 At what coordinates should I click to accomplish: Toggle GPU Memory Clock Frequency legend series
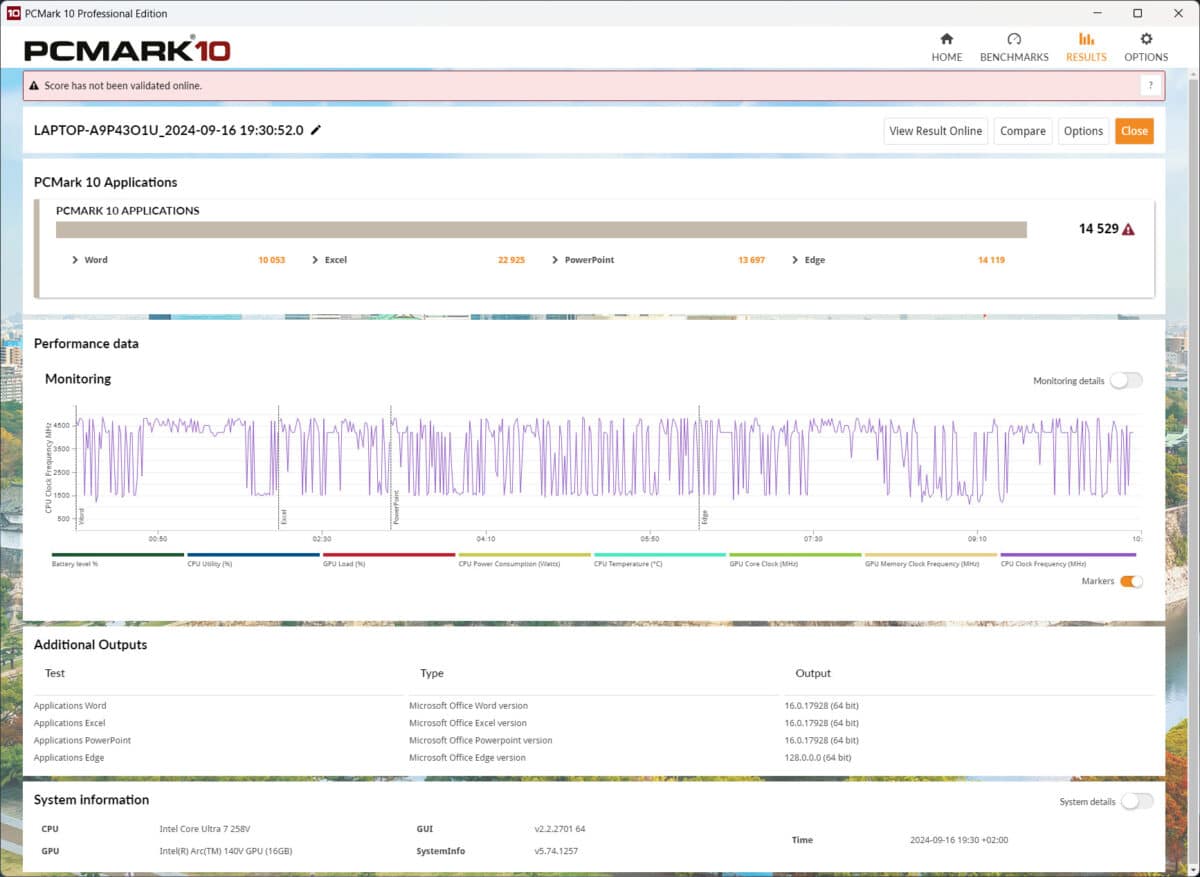(931, 559)
